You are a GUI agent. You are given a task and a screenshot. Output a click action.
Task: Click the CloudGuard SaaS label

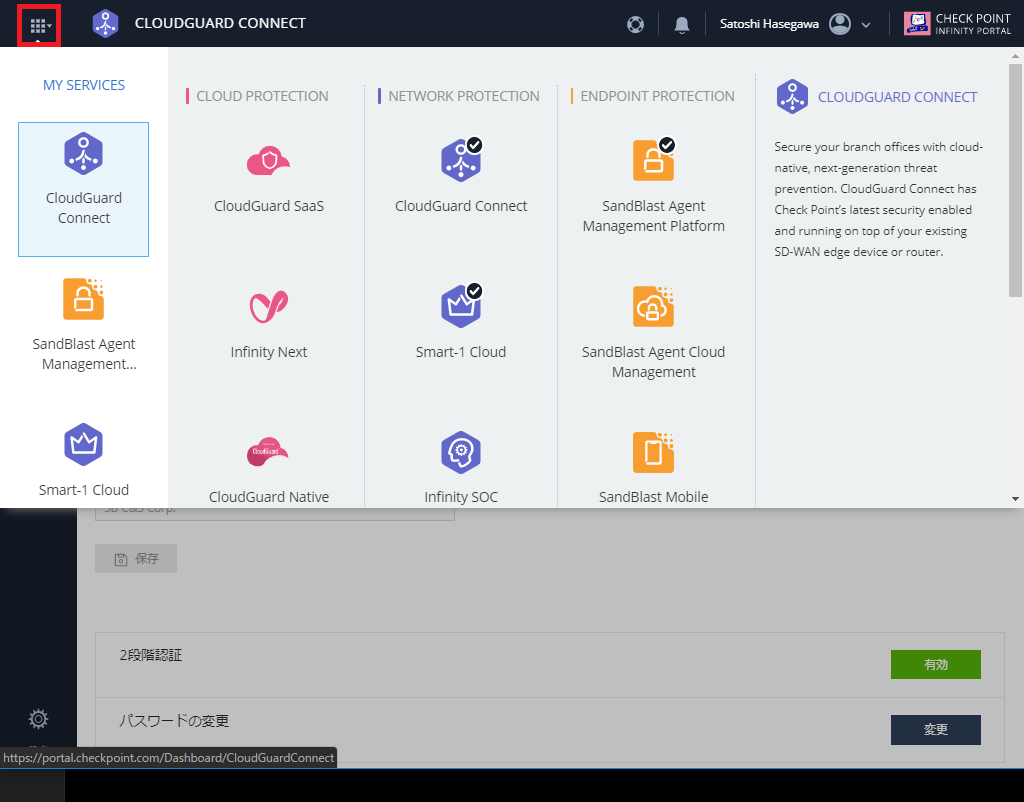pos(269,206)
